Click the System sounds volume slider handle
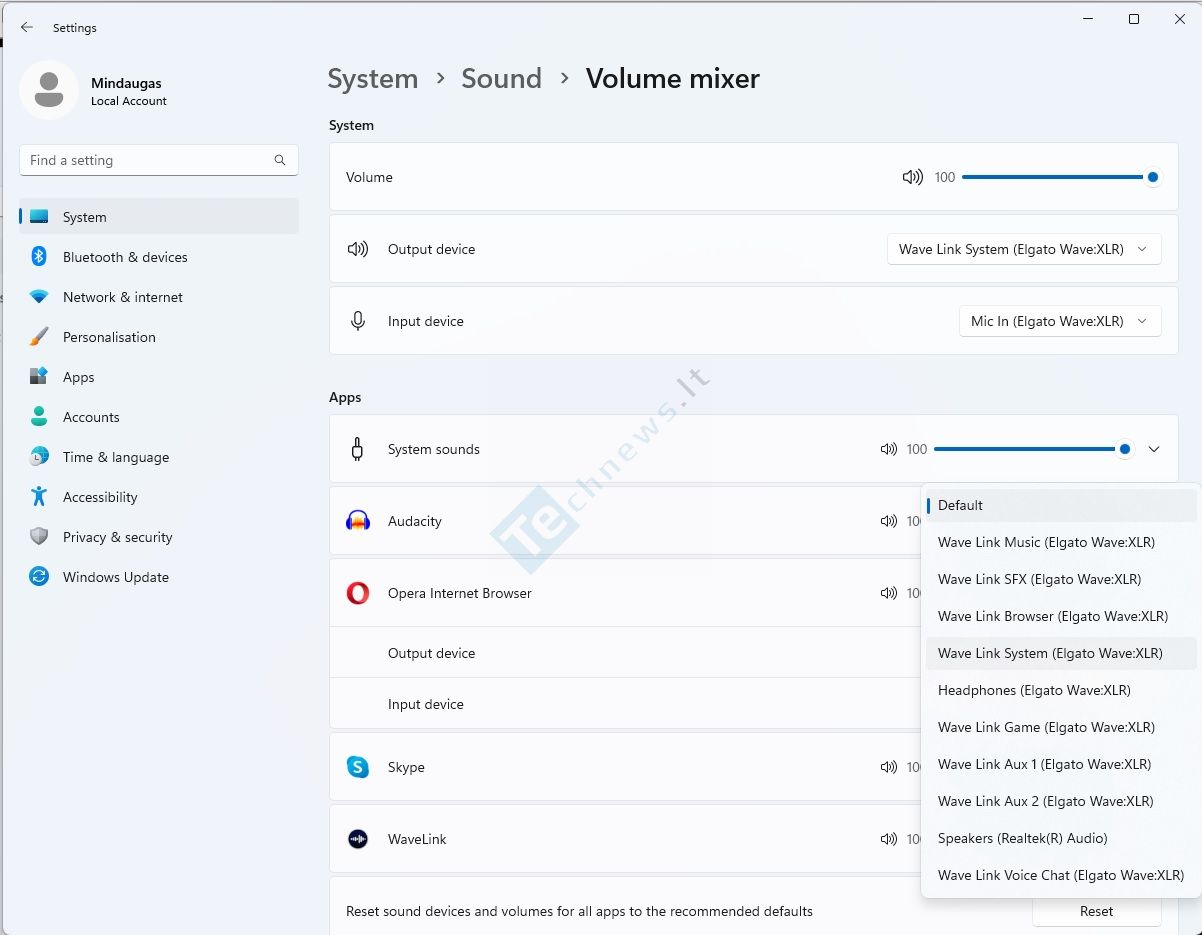Screen dimensions: 1202x935 [x=1125, y=449]
